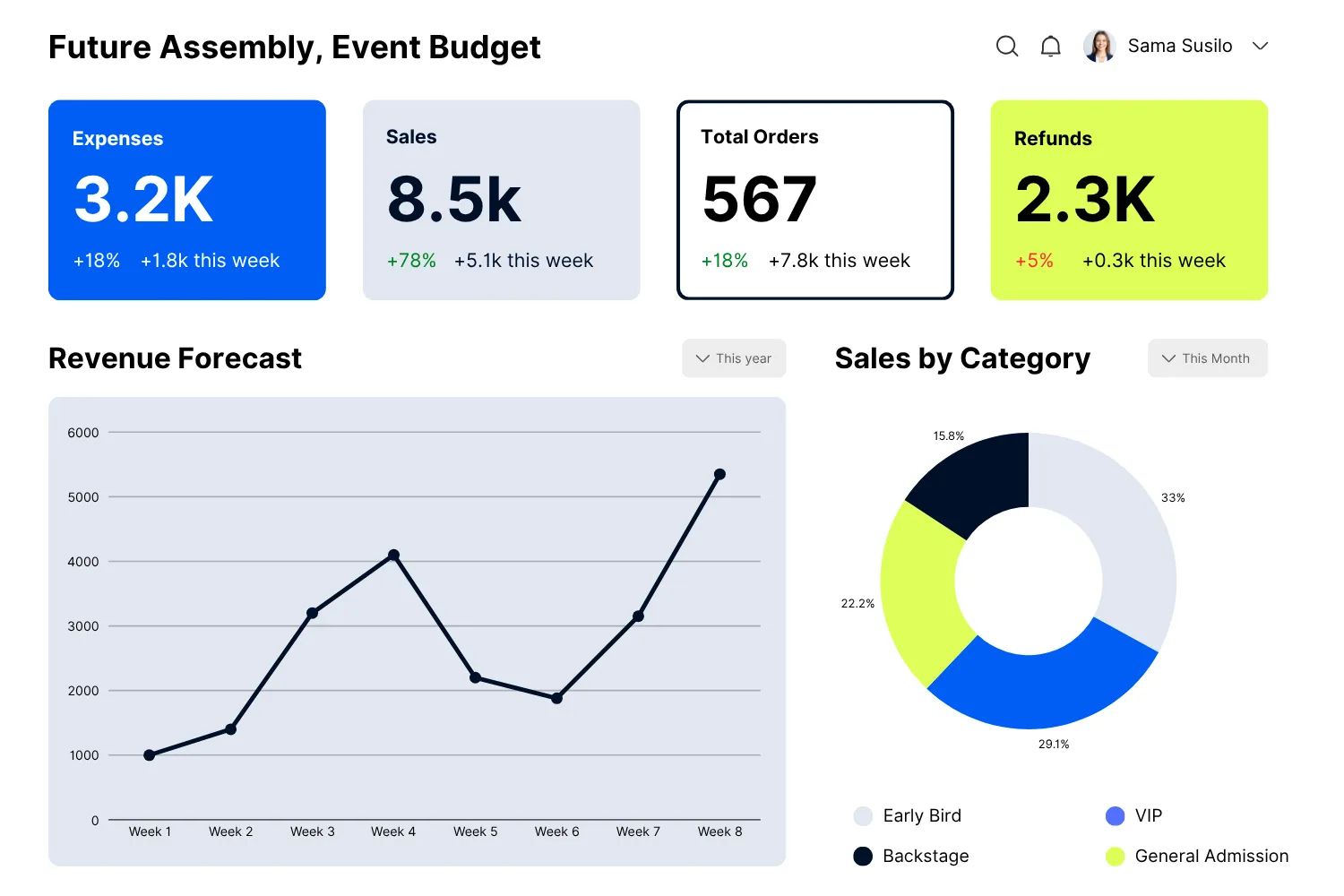This screenshot has width=1344, height=896.
Task: Click the +78% sales growth indicator
Action: coord(410,261)
